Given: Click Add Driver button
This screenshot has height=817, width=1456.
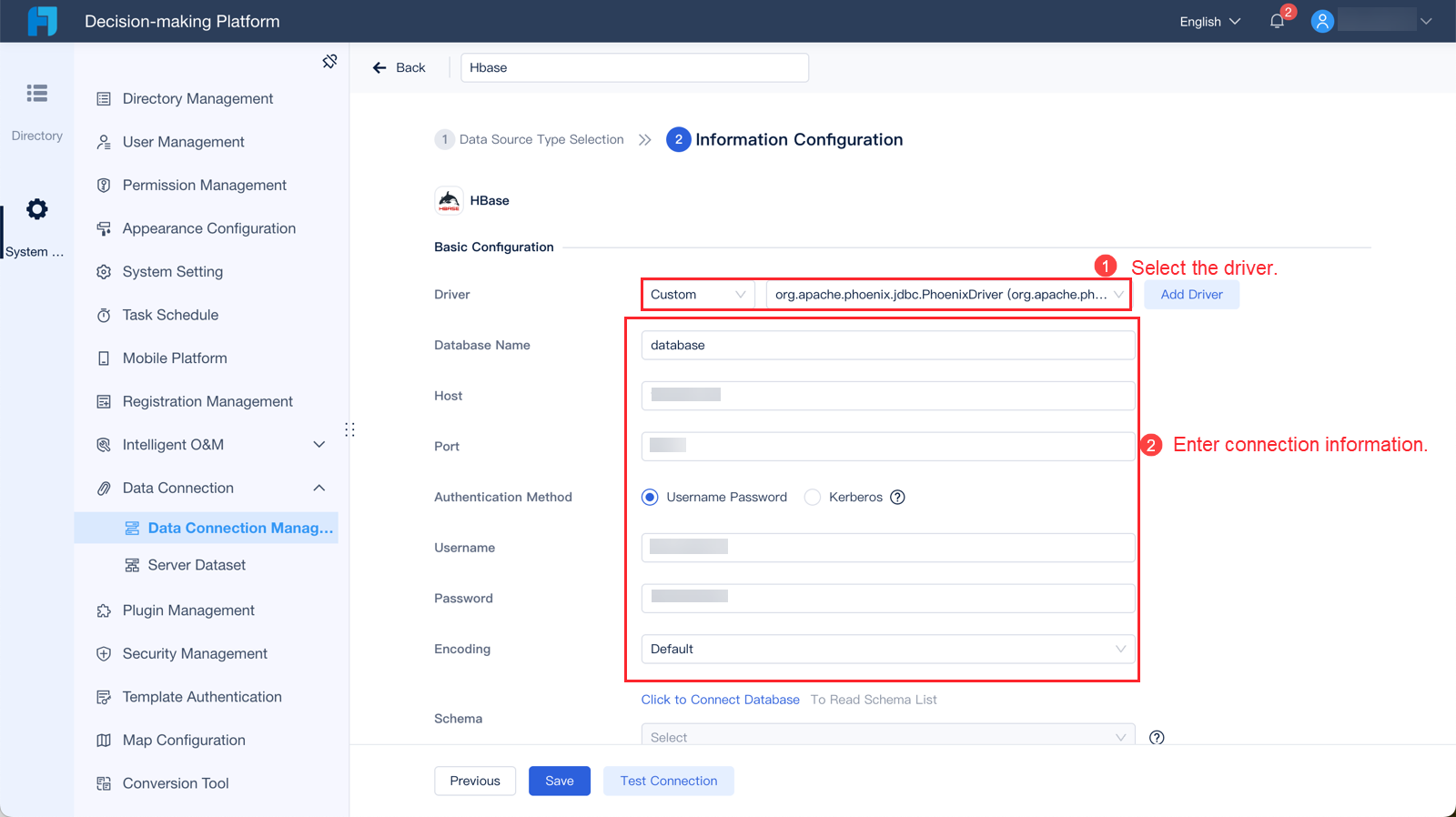Looking at the screenshot, I should pos(1192,294).
